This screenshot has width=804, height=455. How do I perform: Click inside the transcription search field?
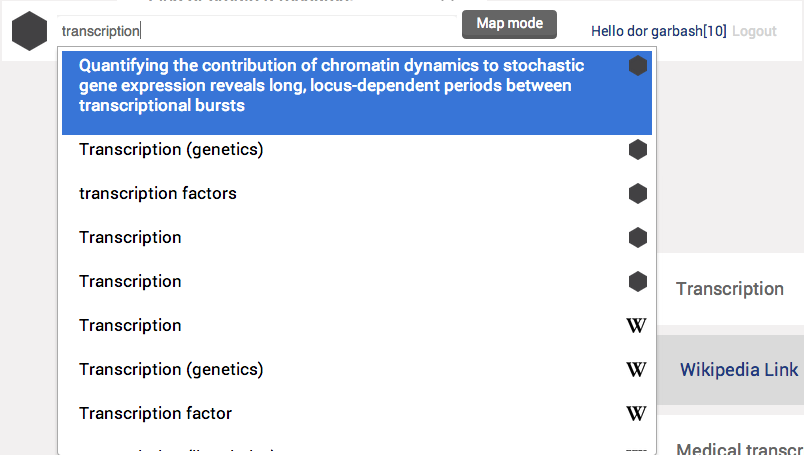tap(257, 31)
